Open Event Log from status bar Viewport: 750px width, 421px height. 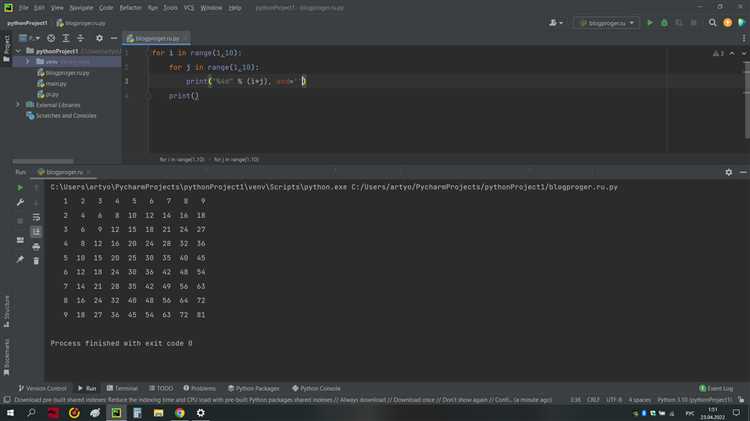[717, 388]
